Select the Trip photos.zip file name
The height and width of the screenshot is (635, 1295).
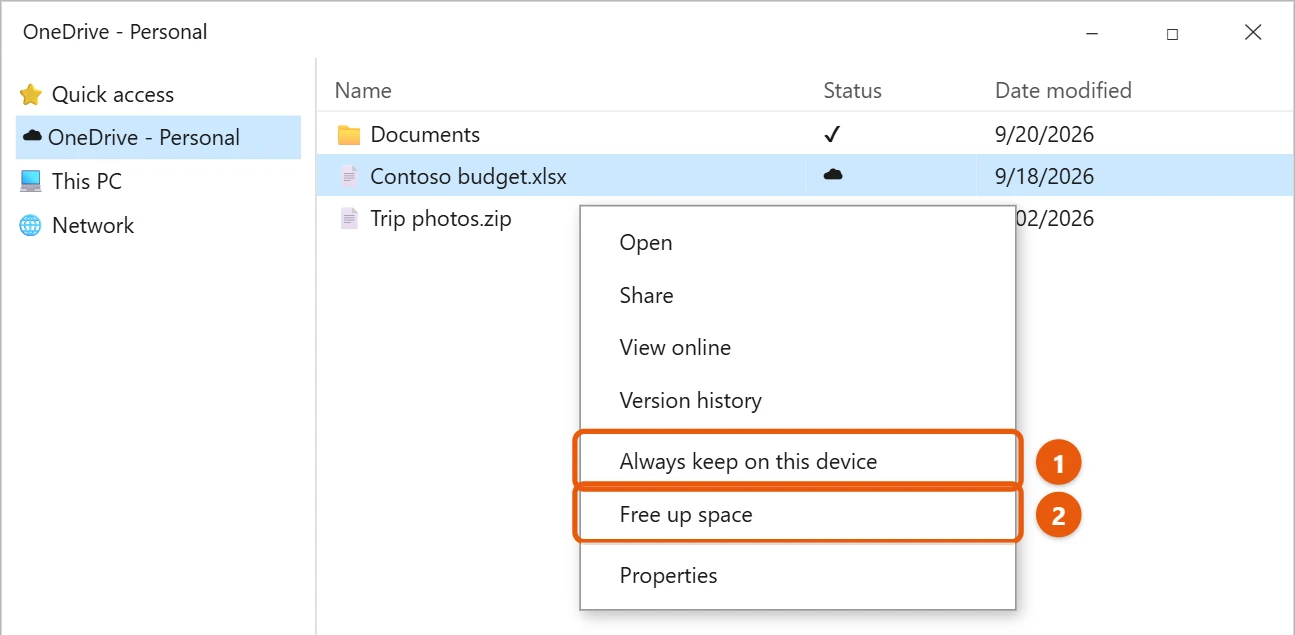[x=441, y=218]
